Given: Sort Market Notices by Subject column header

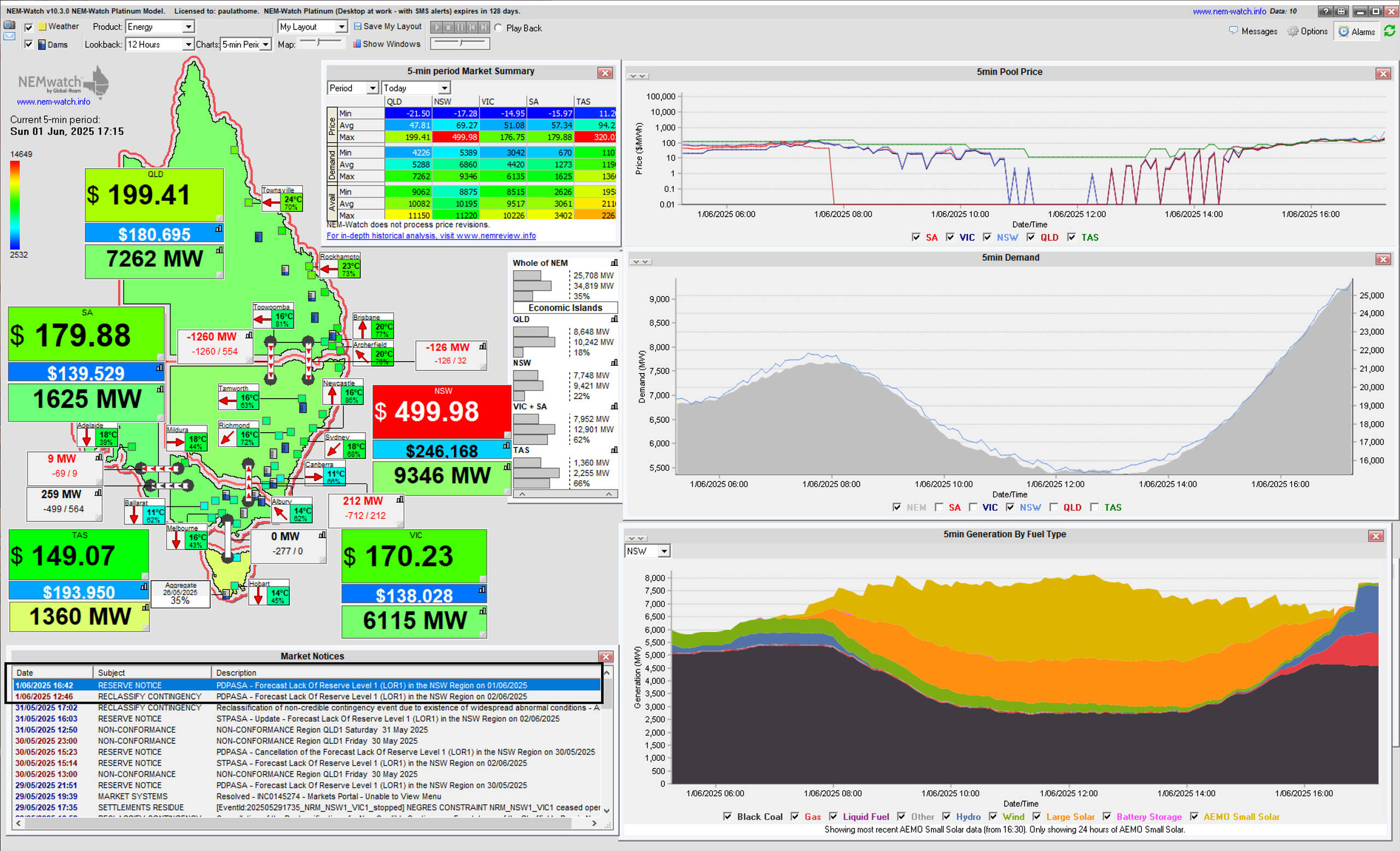Looking at the screenshot, I should 152,673.
